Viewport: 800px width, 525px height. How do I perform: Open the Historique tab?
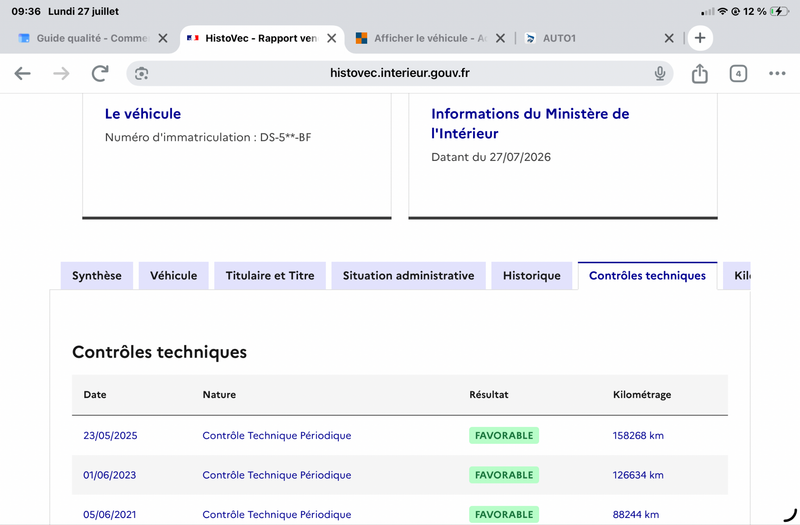coord(532,276)
